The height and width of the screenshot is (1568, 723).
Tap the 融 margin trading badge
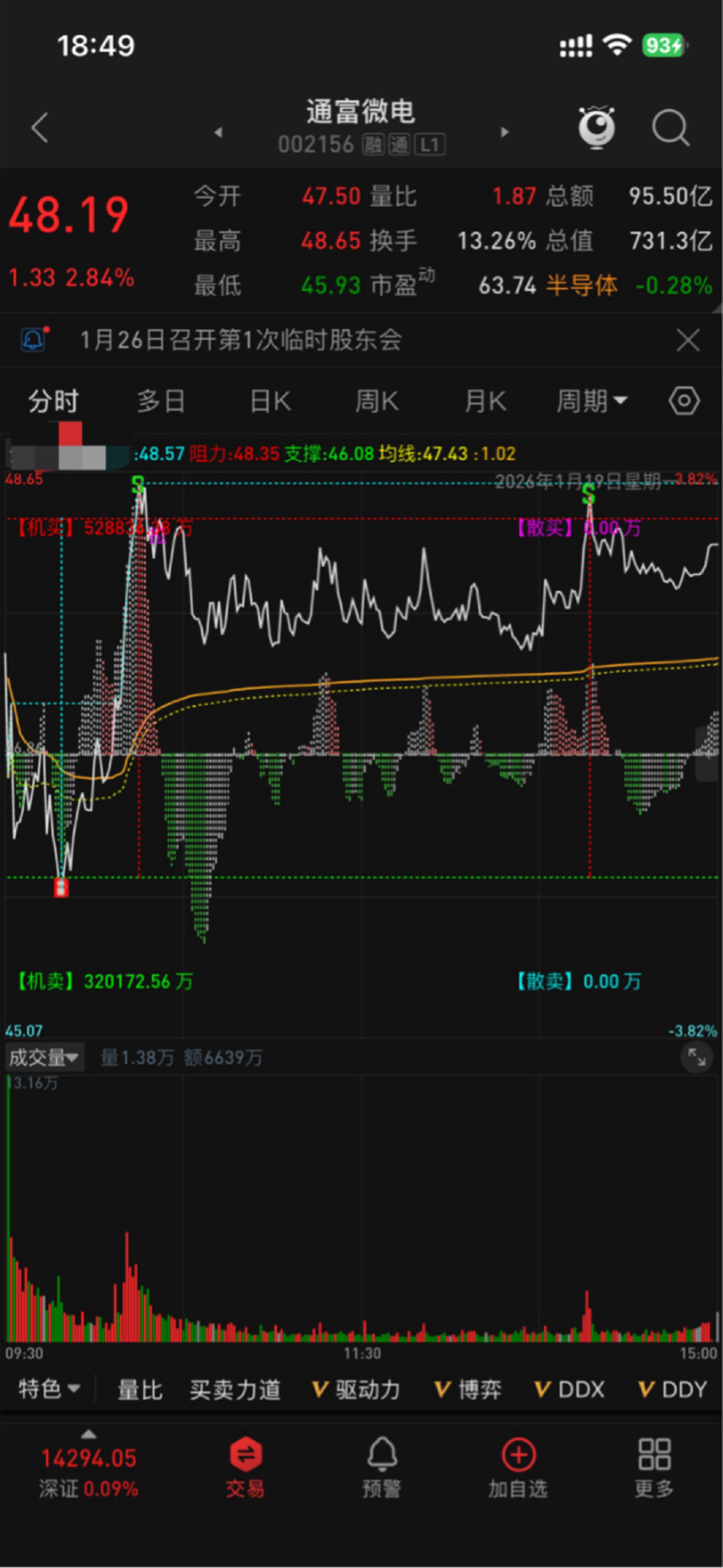click(x=375, y=145)
